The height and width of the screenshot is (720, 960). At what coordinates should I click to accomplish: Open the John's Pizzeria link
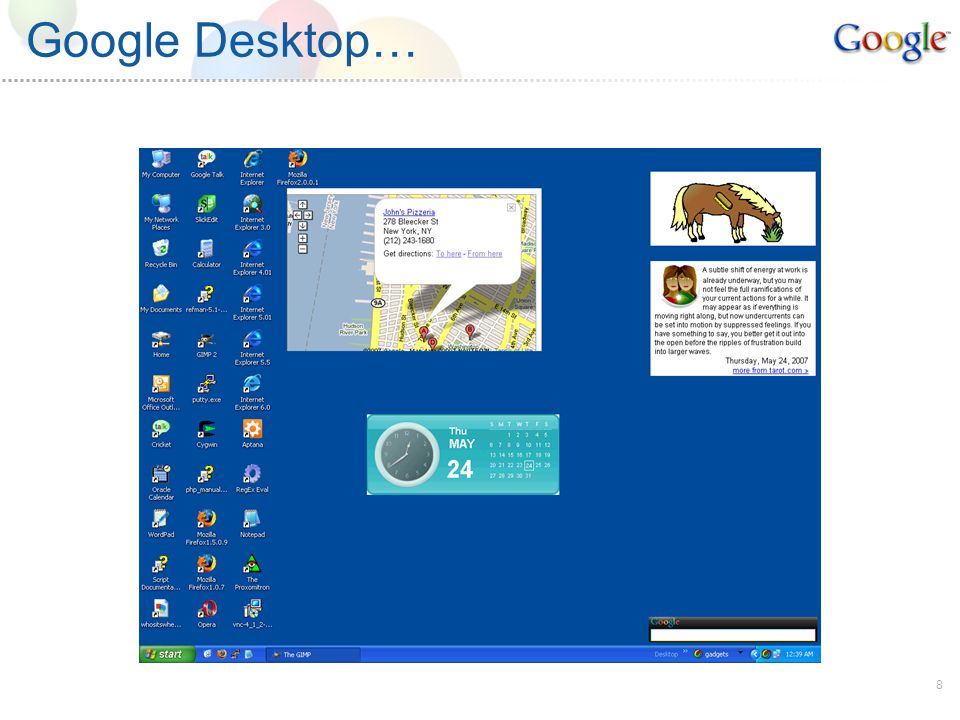[409, 212]
